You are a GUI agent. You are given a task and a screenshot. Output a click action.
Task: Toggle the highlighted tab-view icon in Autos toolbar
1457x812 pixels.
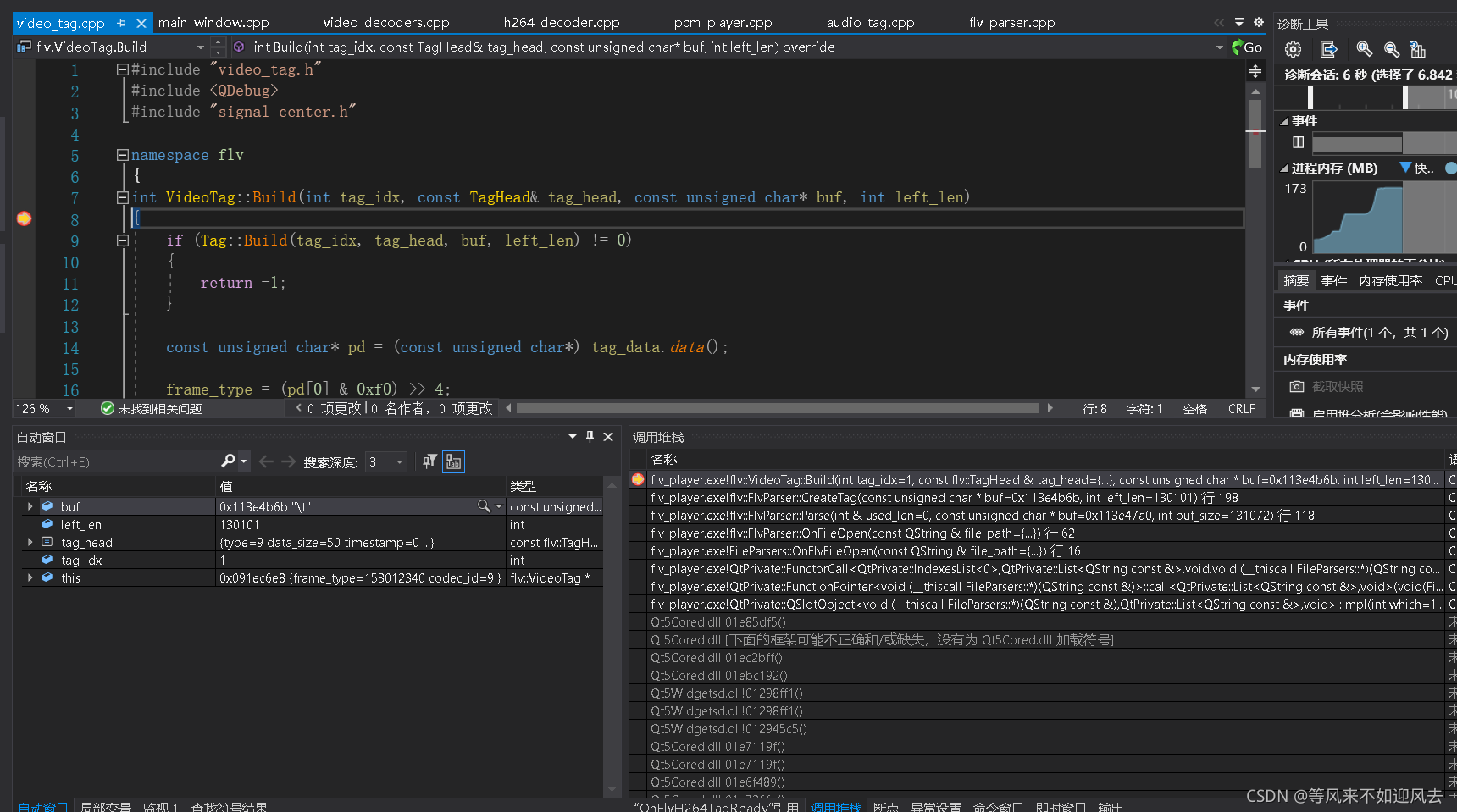coord(453,461)
